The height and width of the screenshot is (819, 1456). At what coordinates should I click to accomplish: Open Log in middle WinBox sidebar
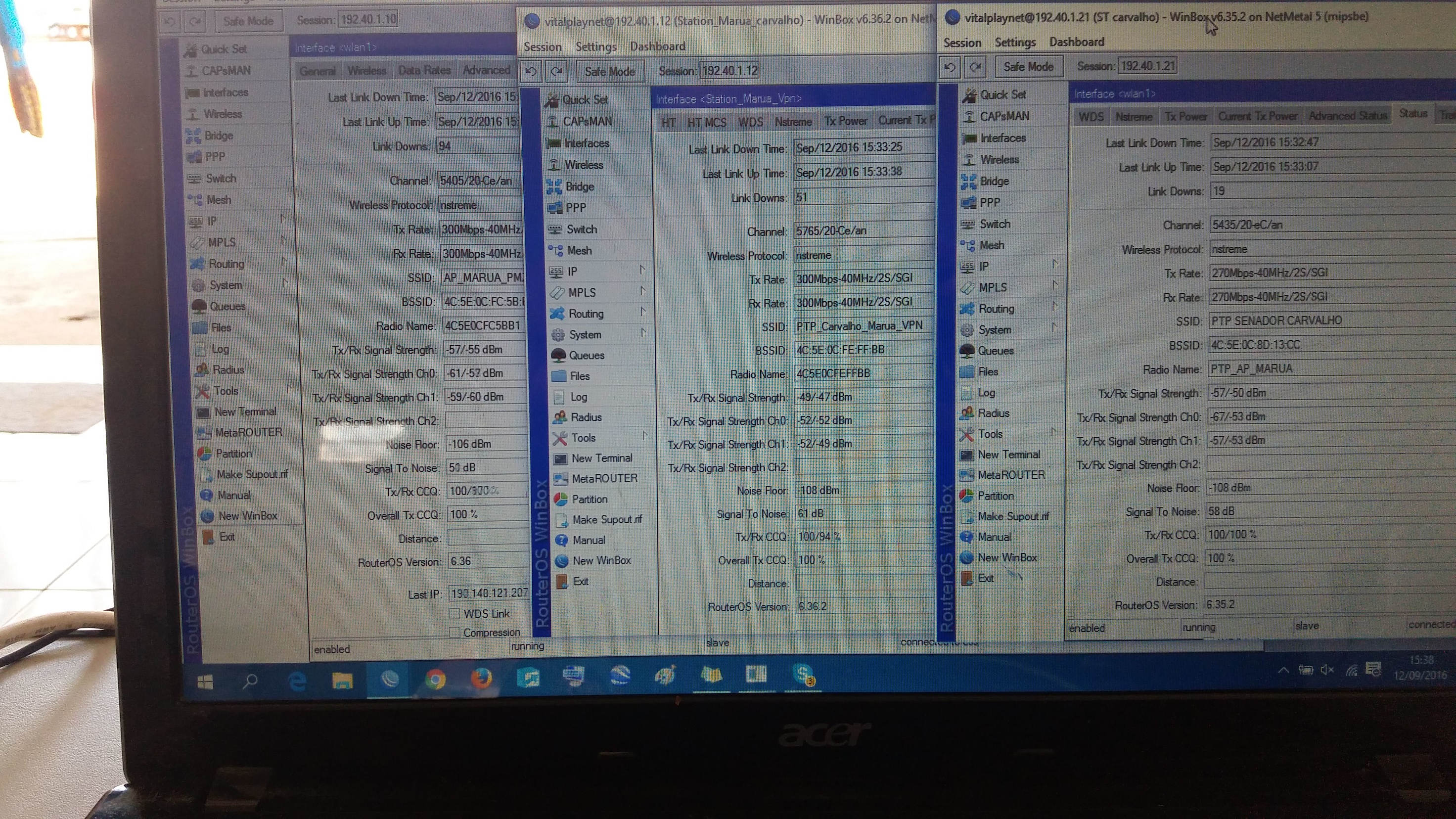point(571,397)
